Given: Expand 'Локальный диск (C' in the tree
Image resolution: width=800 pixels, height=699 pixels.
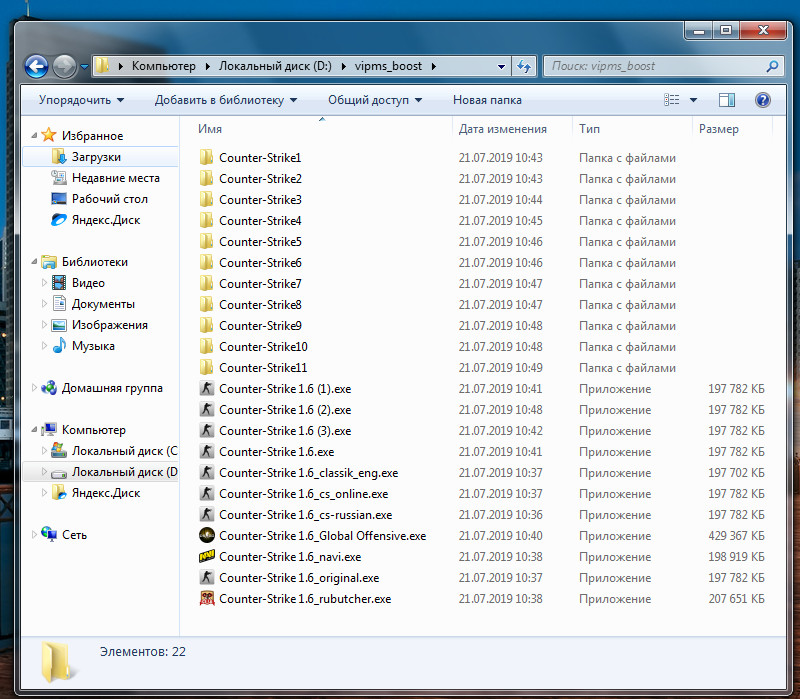Looking at the screenshot, I should point(44,451).
